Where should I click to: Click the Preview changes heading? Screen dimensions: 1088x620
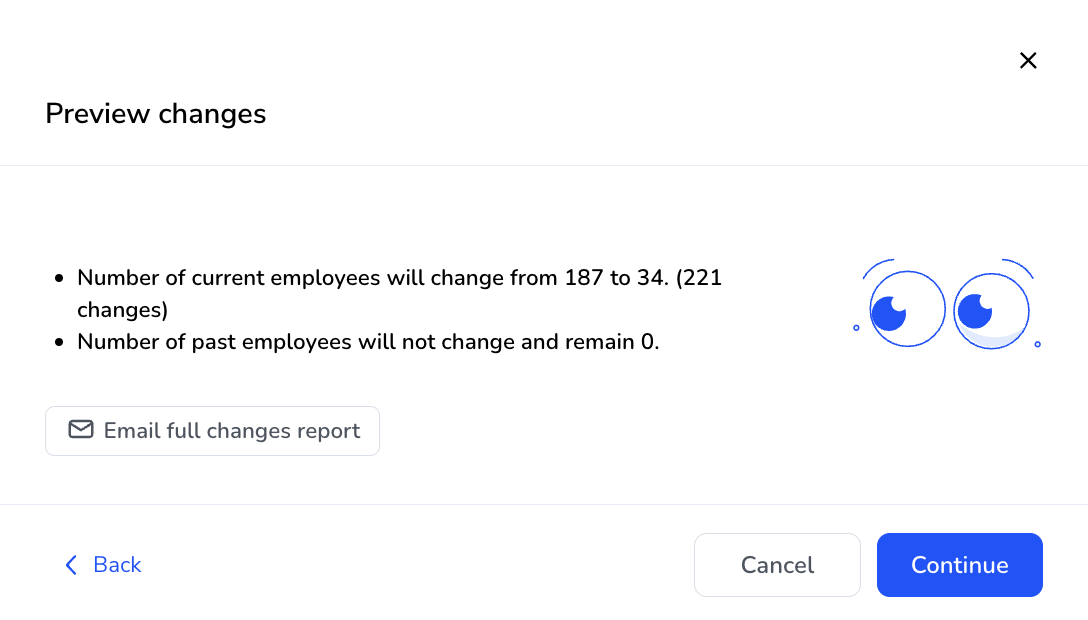[x=155, y=114]
